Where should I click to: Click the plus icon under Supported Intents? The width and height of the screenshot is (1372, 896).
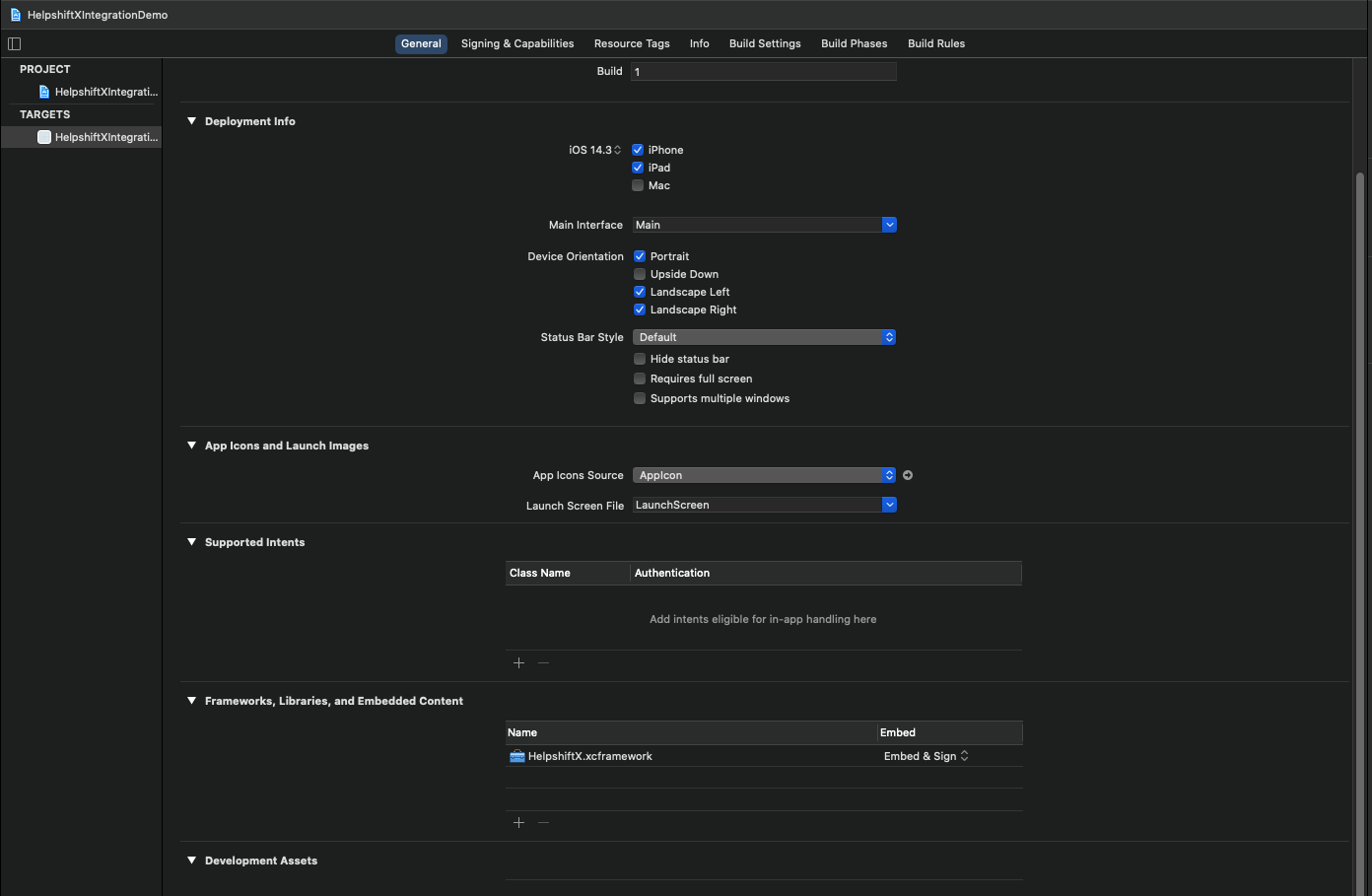(x=518, y=663)
